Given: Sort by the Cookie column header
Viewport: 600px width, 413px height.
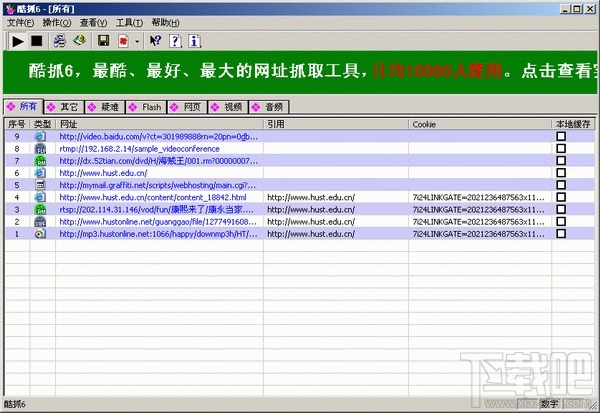Looking at the screenshot, I should tap(480, 124).
